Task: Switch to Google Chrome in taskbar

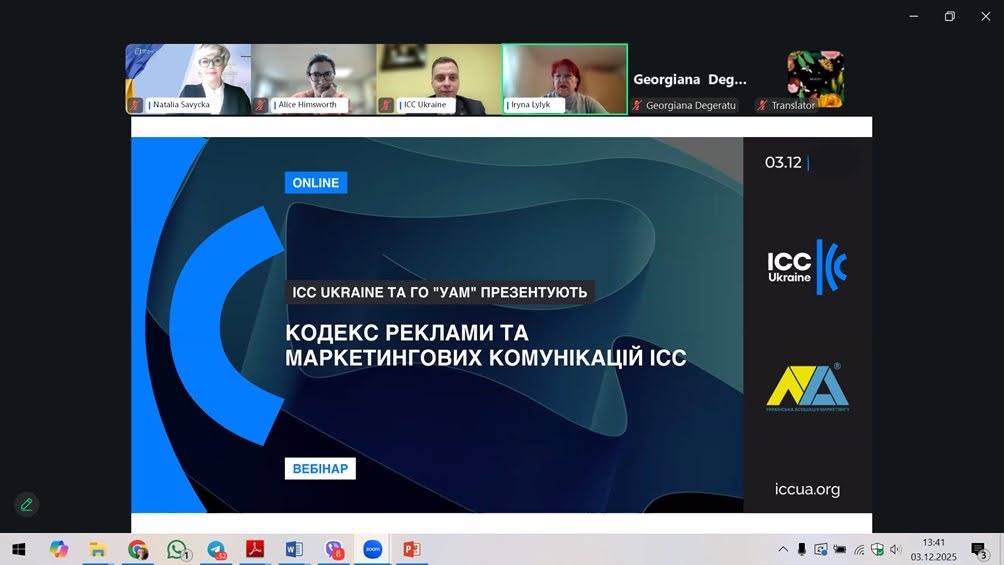Action: coord(137,549)
